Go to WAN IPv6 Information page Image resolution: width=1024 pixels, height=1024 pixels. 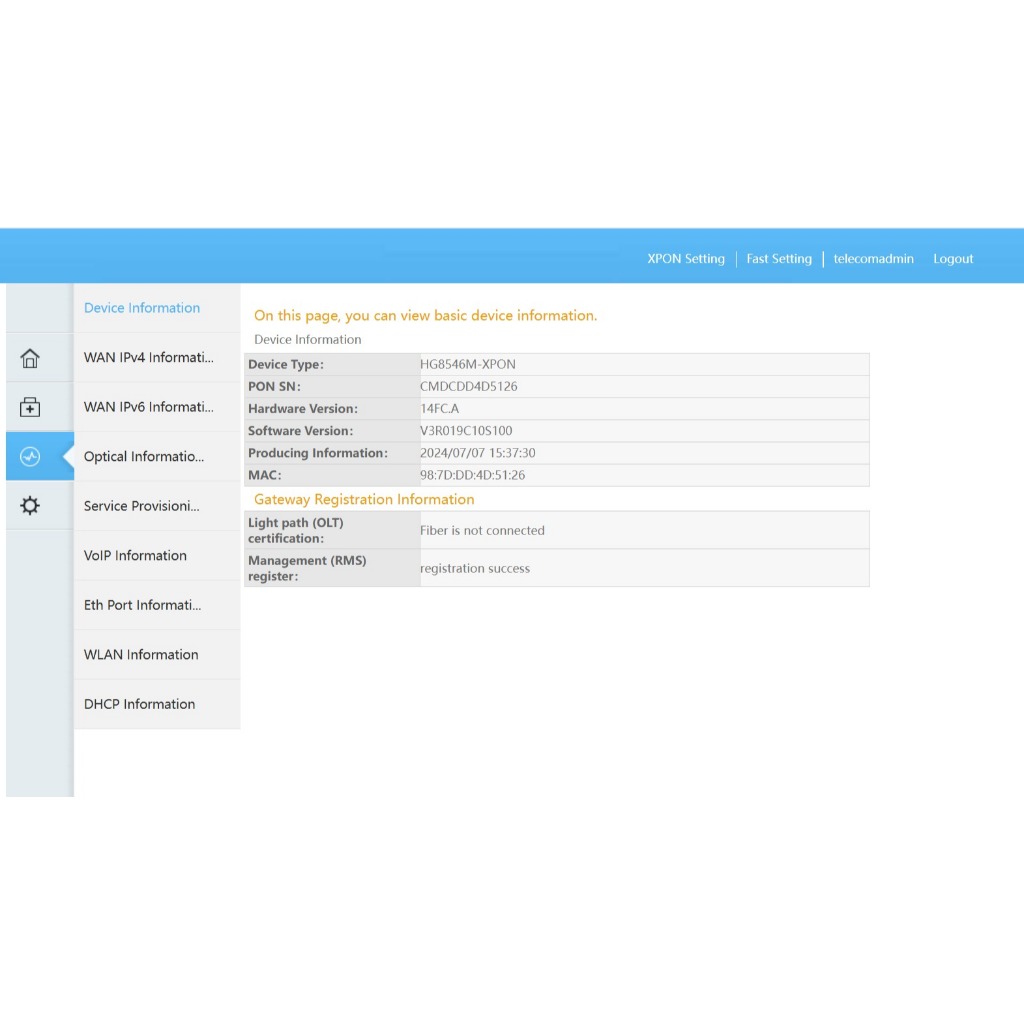(x=149, y=407)
